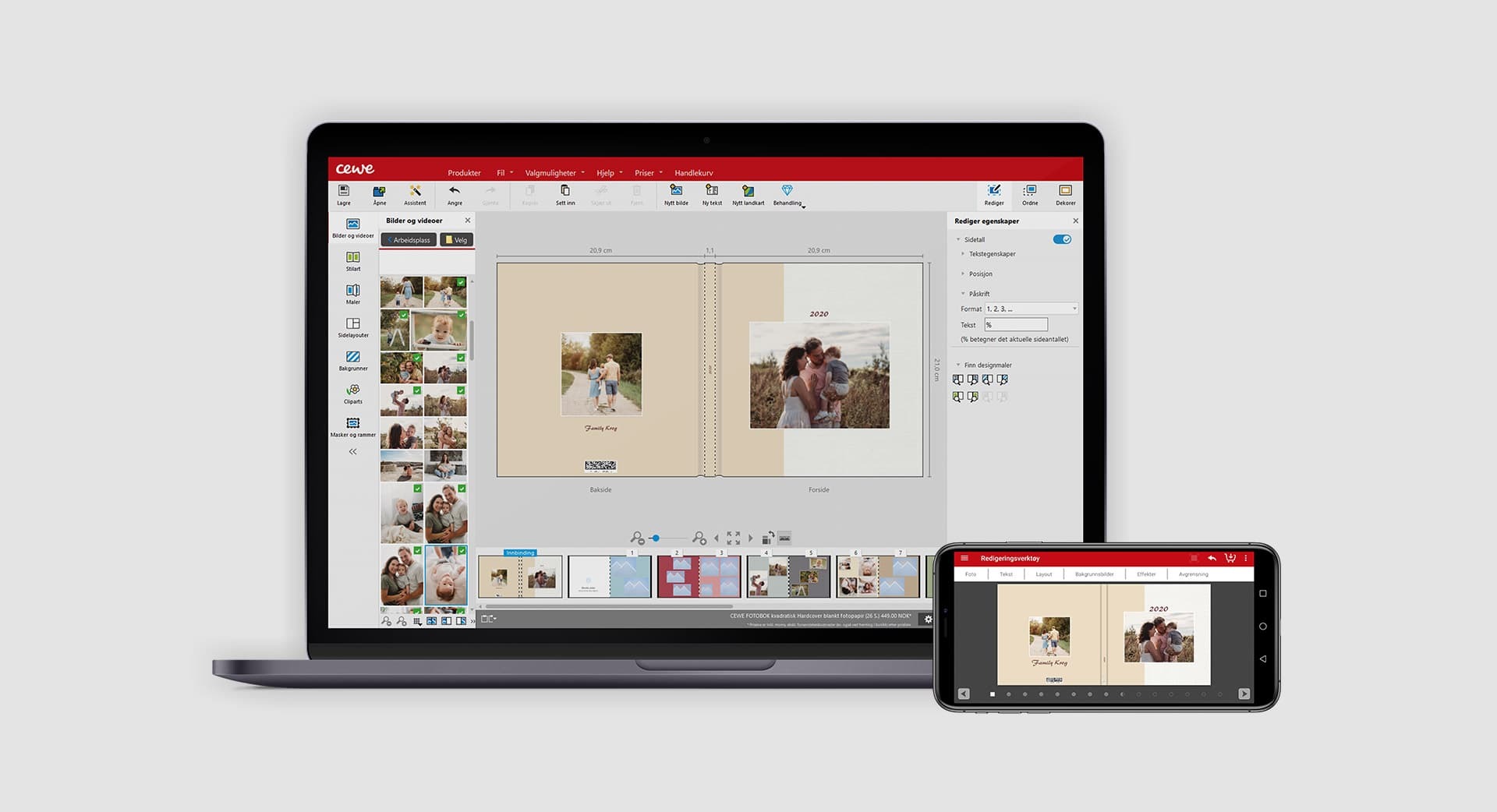This screenshot has height=812, width=1497.
Task: Click the page view mode icon in status bar
Action: tap(487, 619)
